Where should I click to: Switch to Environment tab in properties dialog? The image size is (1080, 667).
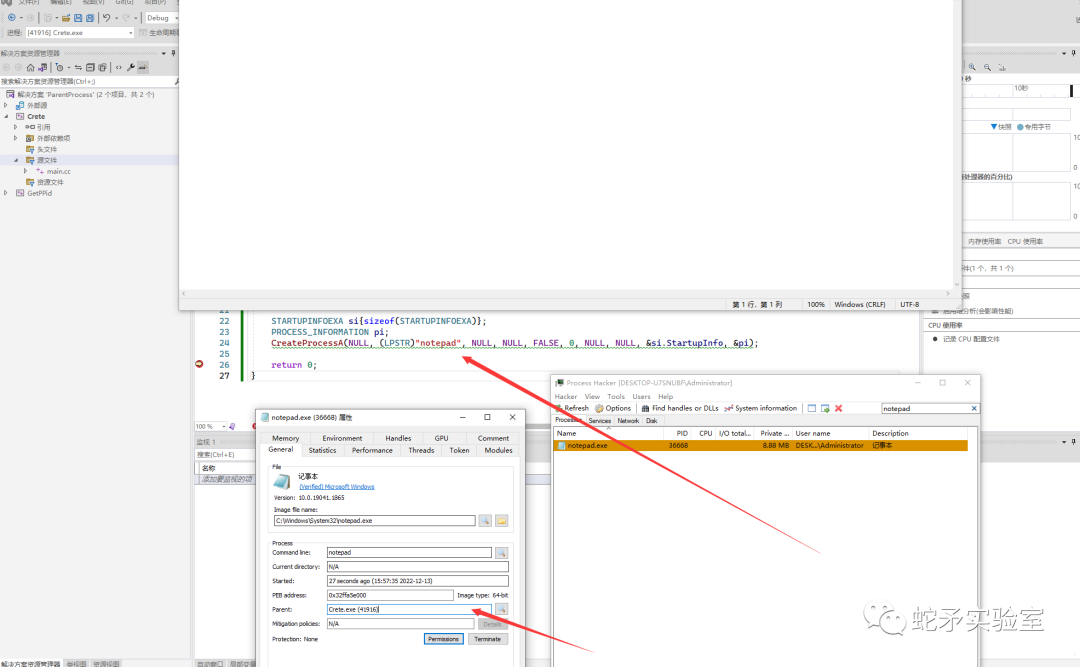tap(342, 438)
